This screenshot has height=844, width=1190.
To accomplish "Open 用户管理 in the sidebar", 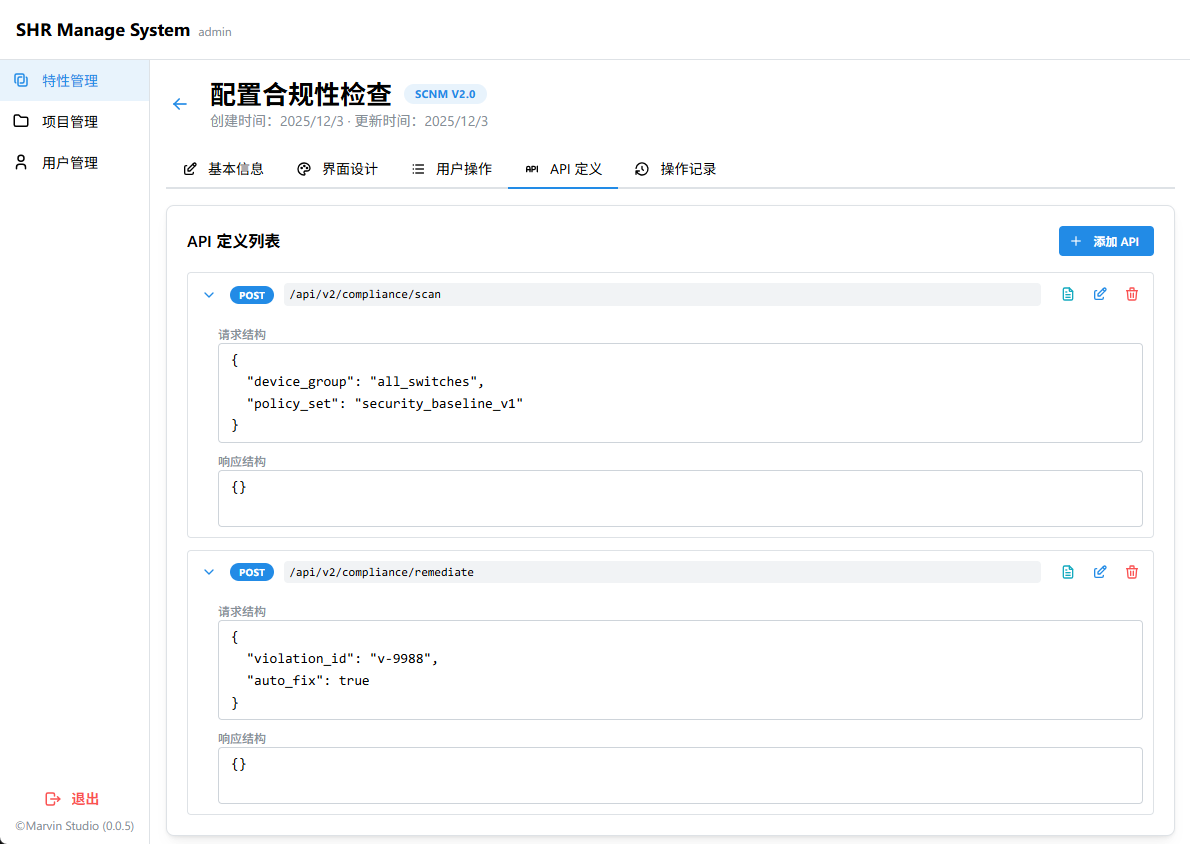I will click(70, 163).
